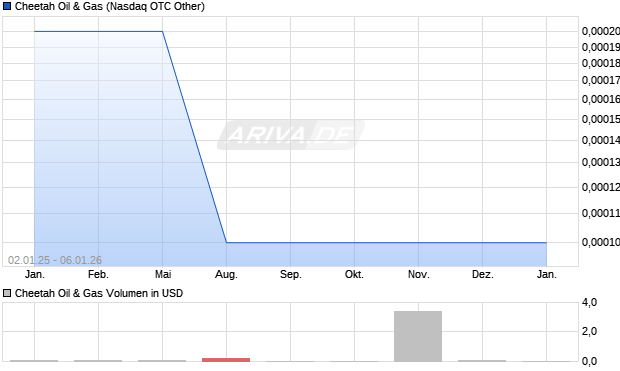Click the 'Nov.' x-axis label
Screen dimensions: 620x371
[419, 274]
